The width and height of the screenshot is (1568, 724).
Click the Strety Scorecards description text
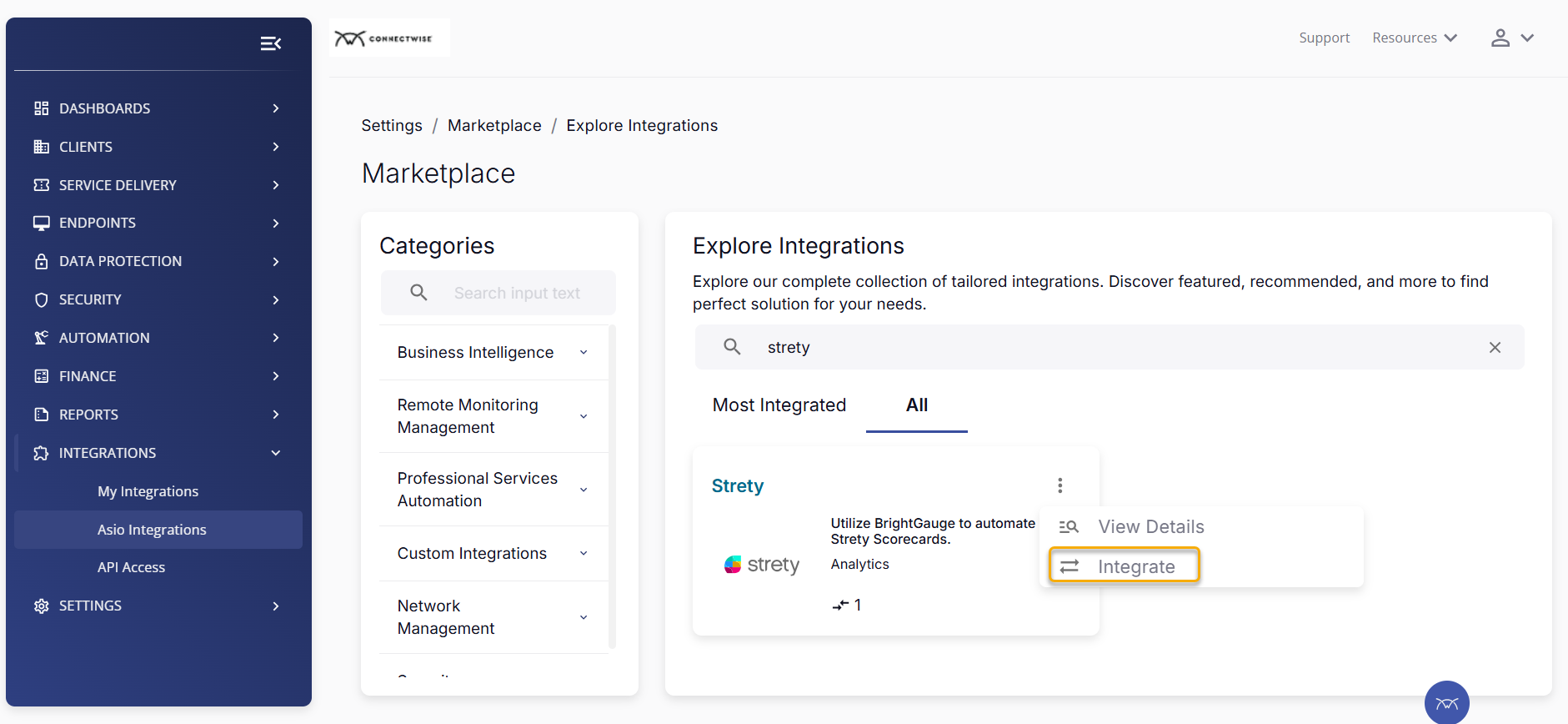pyautogui.click(x=933, y=531)
